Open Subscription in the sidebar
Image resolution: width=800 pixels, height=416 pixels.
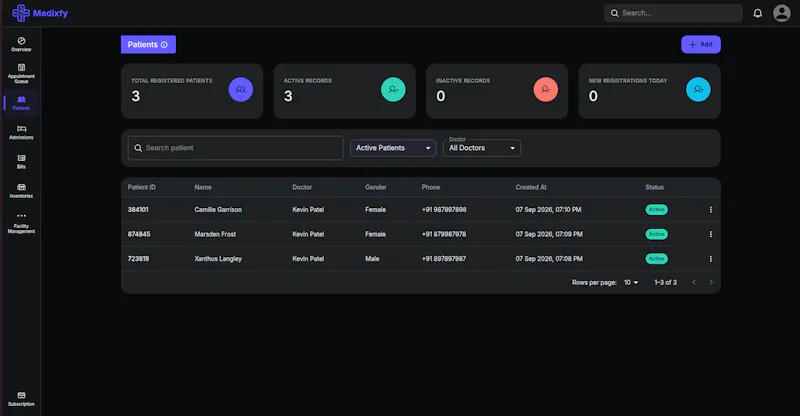click(x=21, y=399)
